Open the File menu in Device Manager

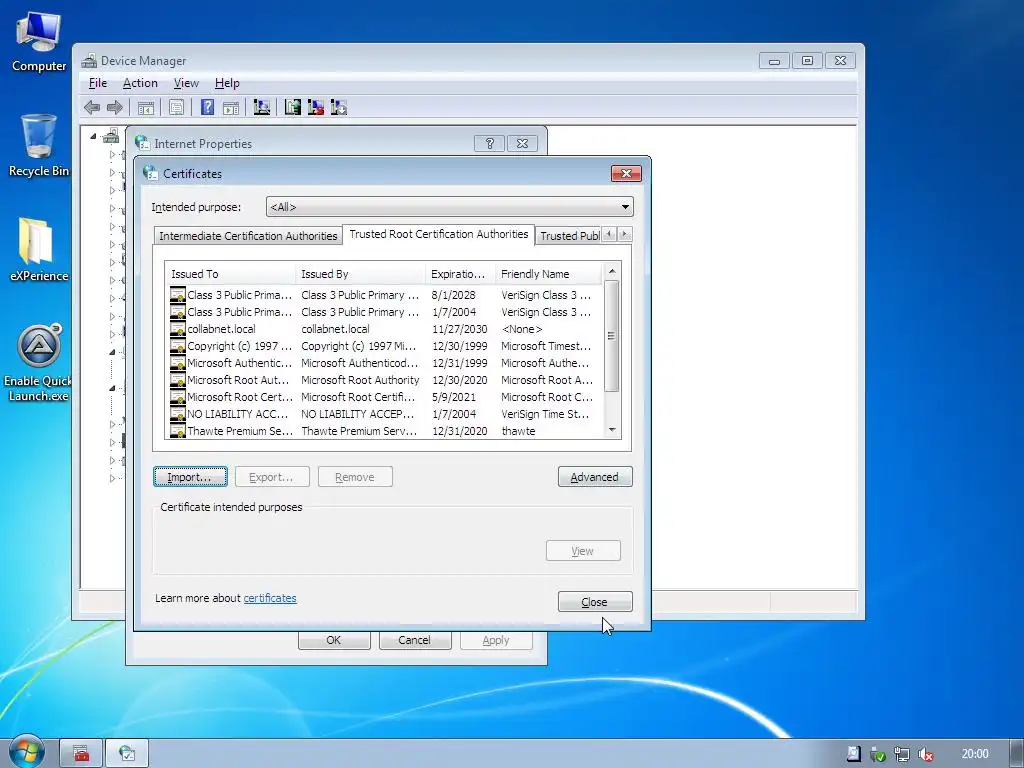tap(98, 83)
